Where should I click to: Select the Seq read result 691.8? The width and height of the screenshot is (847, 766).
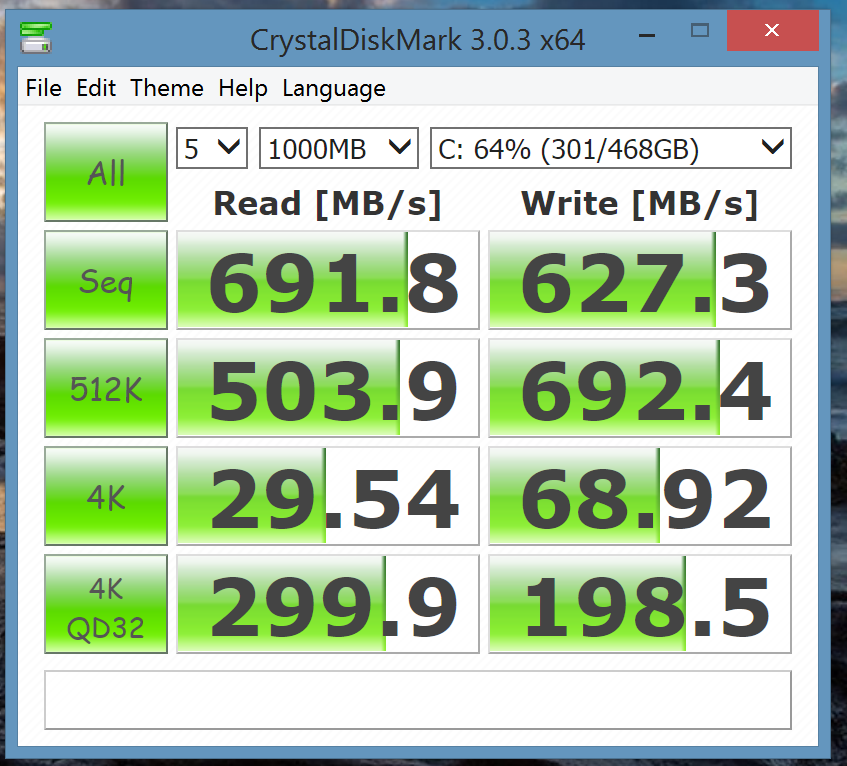328,280
